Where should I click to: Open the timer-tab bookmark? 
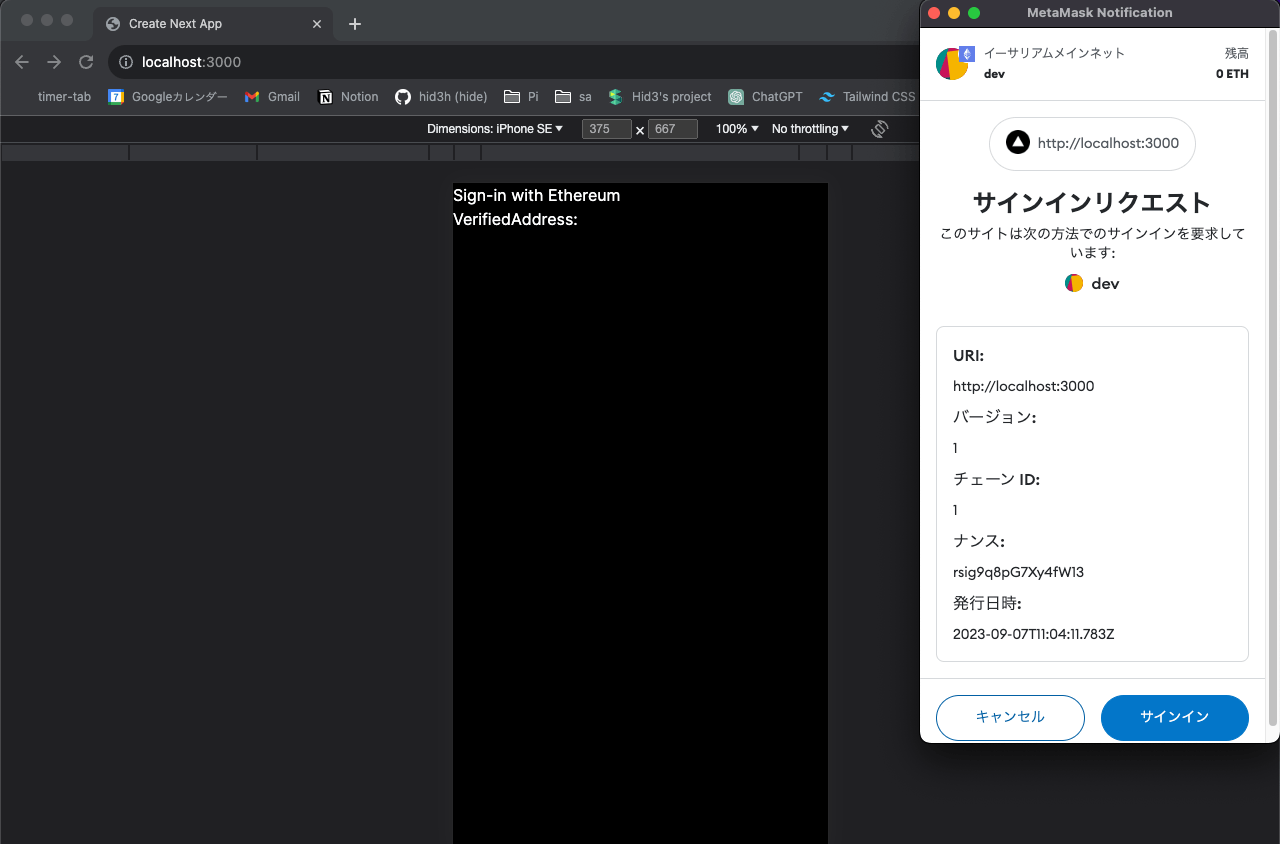pos(64,97)
